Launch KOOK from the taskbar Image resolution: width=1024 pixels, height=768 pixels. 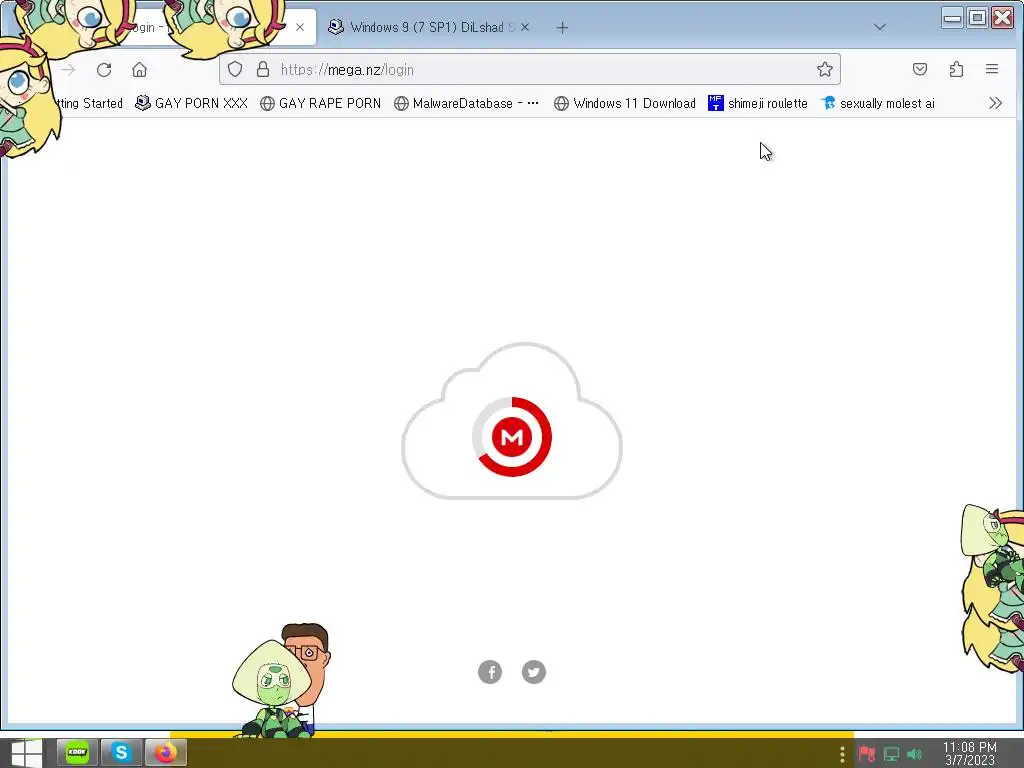tap(77, 752)
